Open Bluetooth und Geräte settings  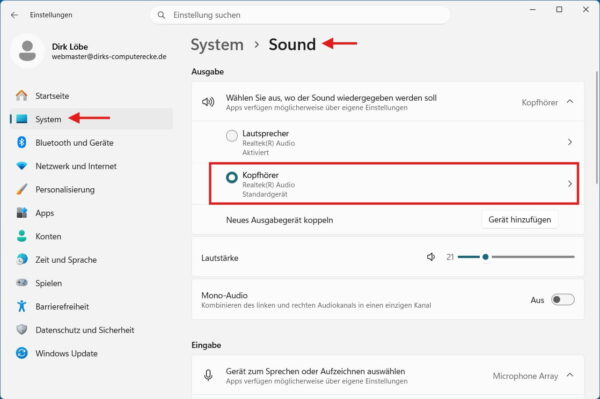click(91, 143)
